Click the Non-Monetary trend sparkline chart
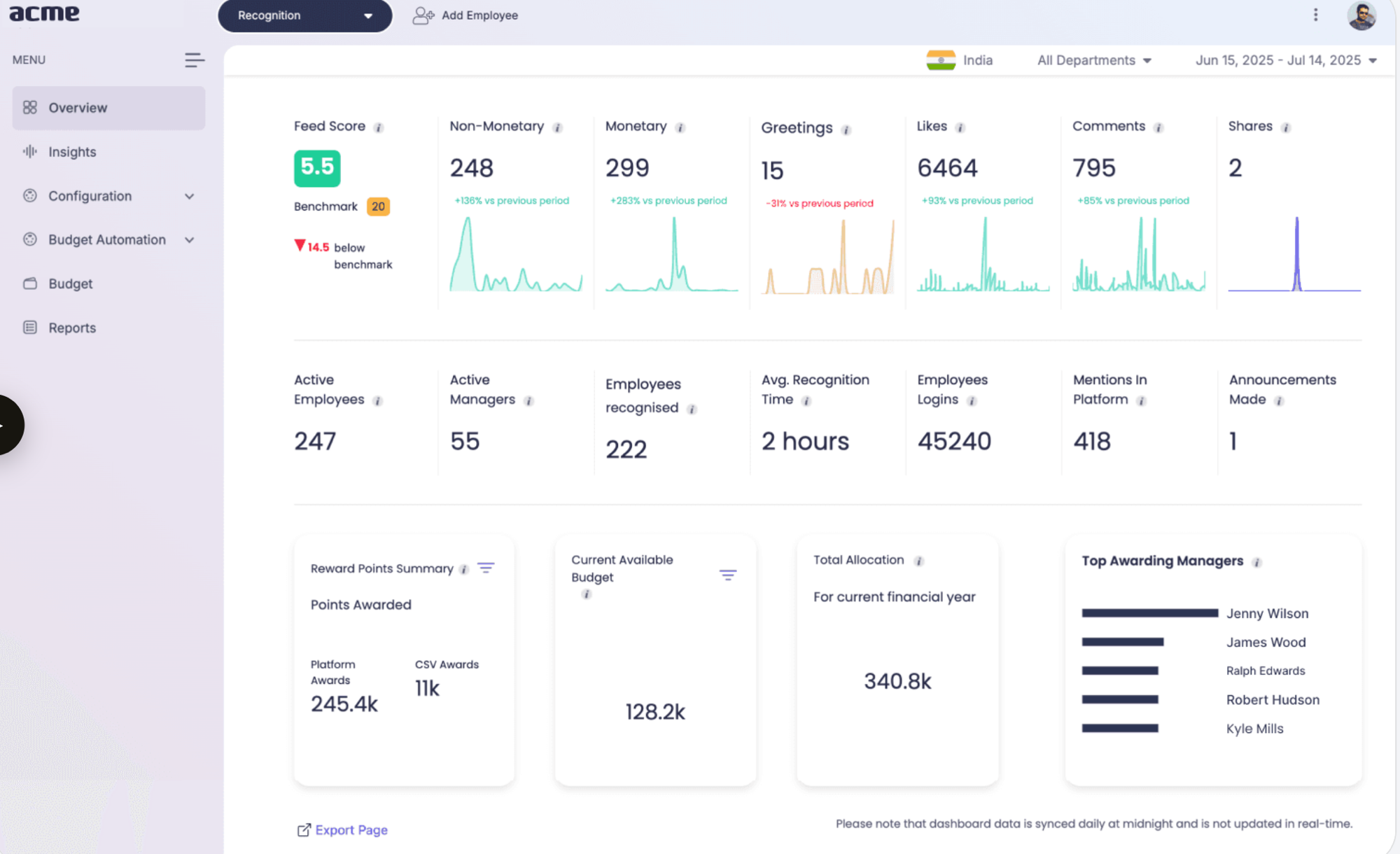 [516, 253]
